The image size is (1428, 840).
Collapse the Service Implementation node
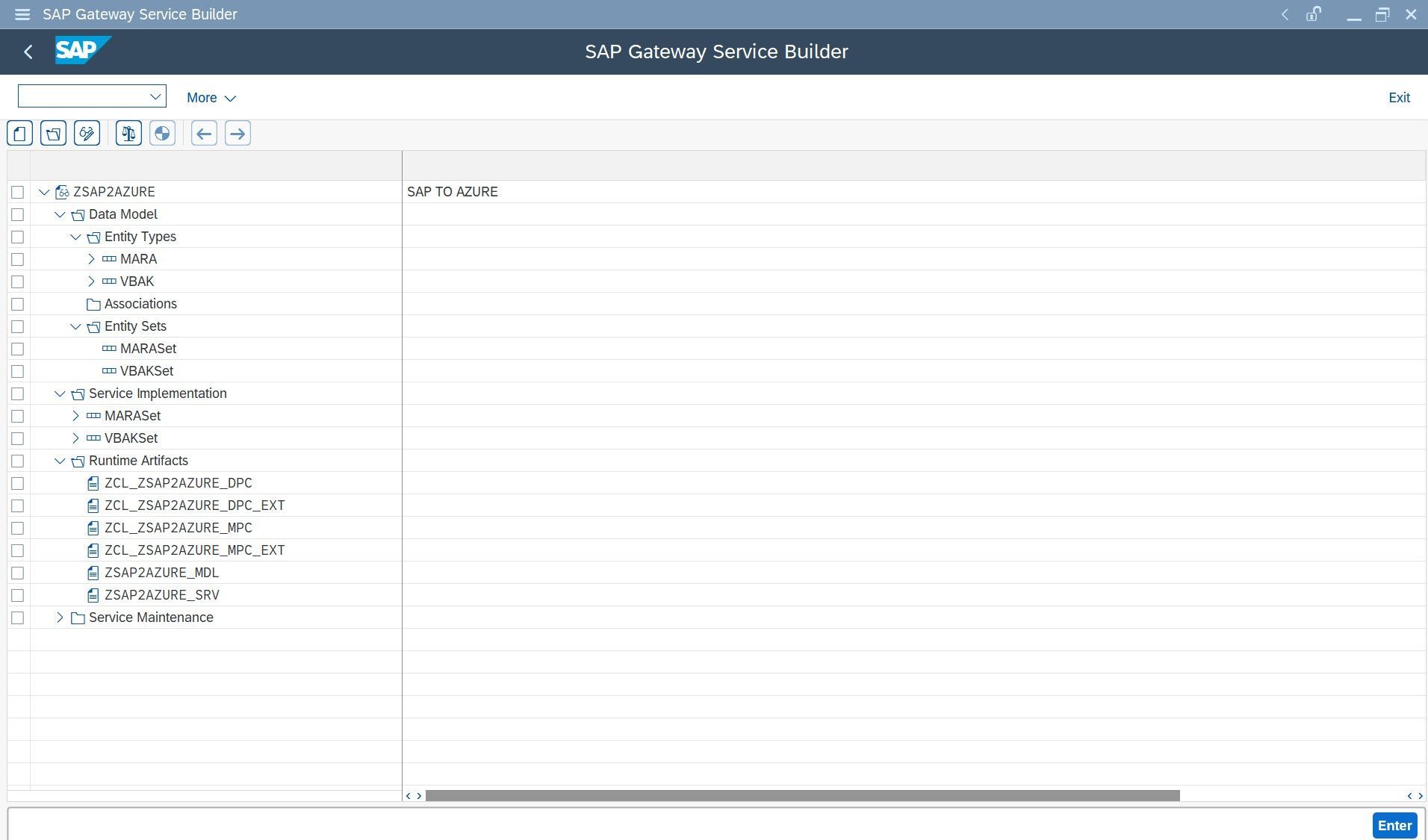point(60,393)
